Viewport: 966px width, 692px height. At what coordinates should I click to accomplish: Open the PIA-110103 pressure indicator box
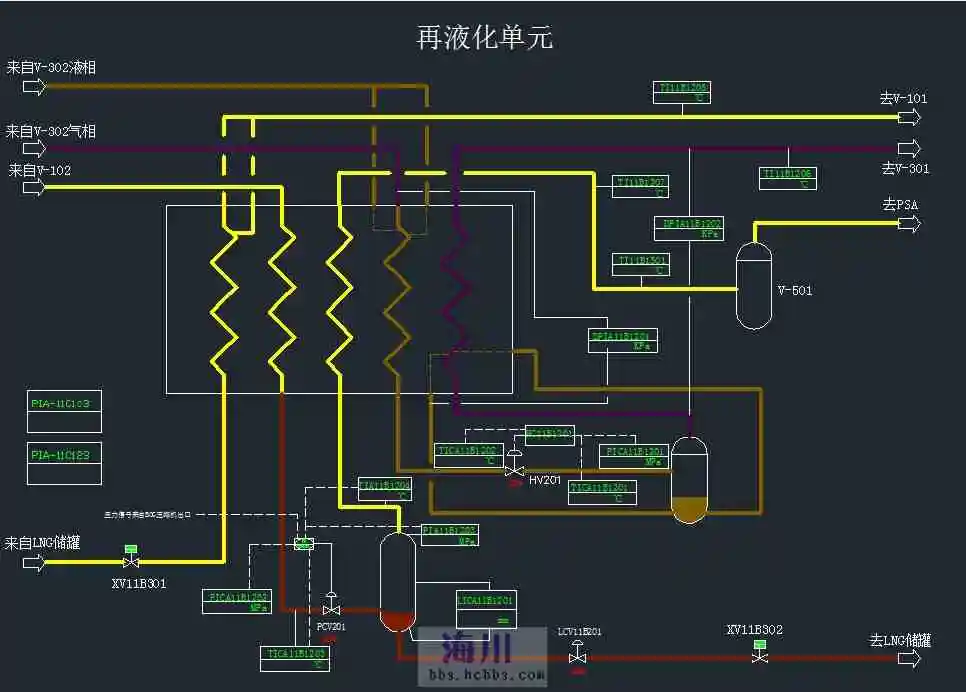(x=65, y=411)
